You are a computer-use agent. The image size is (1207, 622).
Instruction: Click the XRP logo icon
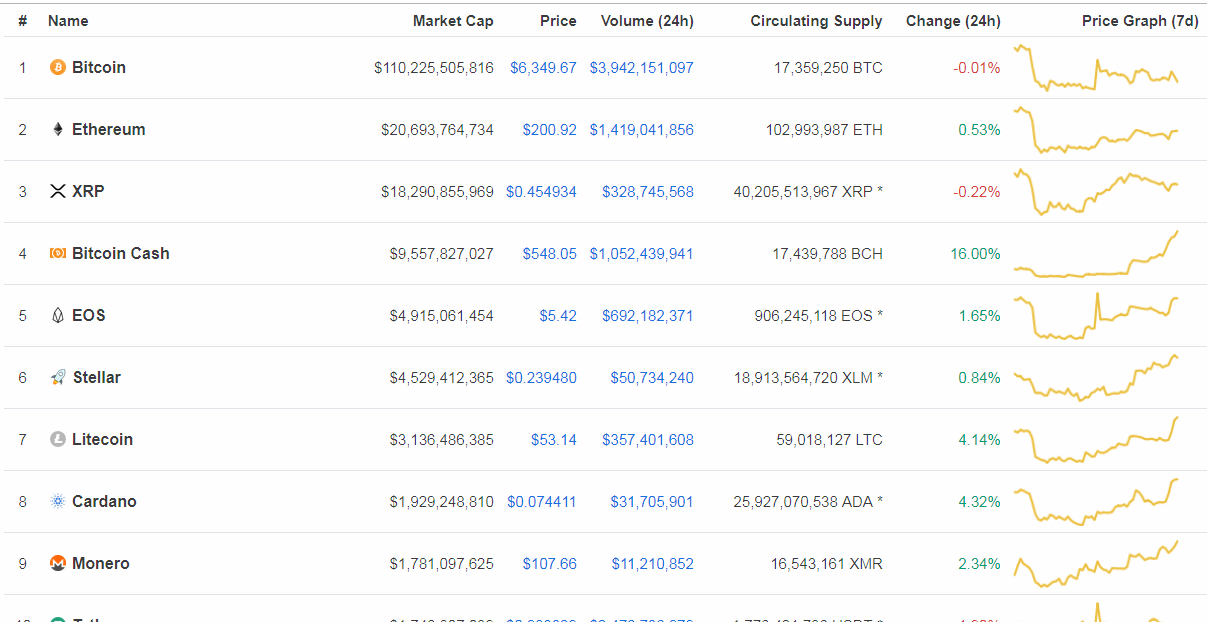coord(58,192)
